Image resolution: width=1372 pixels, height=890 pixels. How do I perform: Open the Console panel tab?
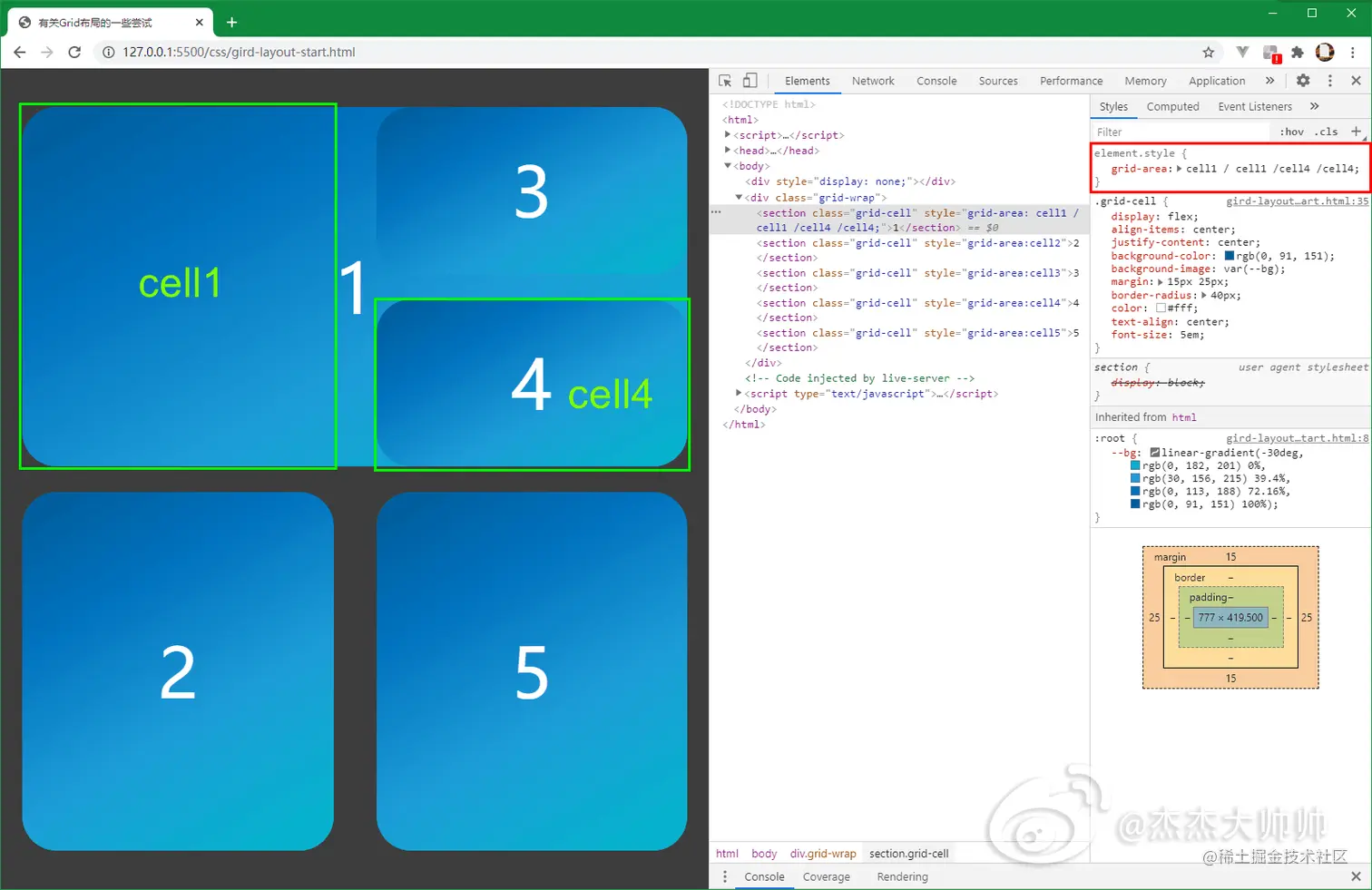tap(936, 81)
